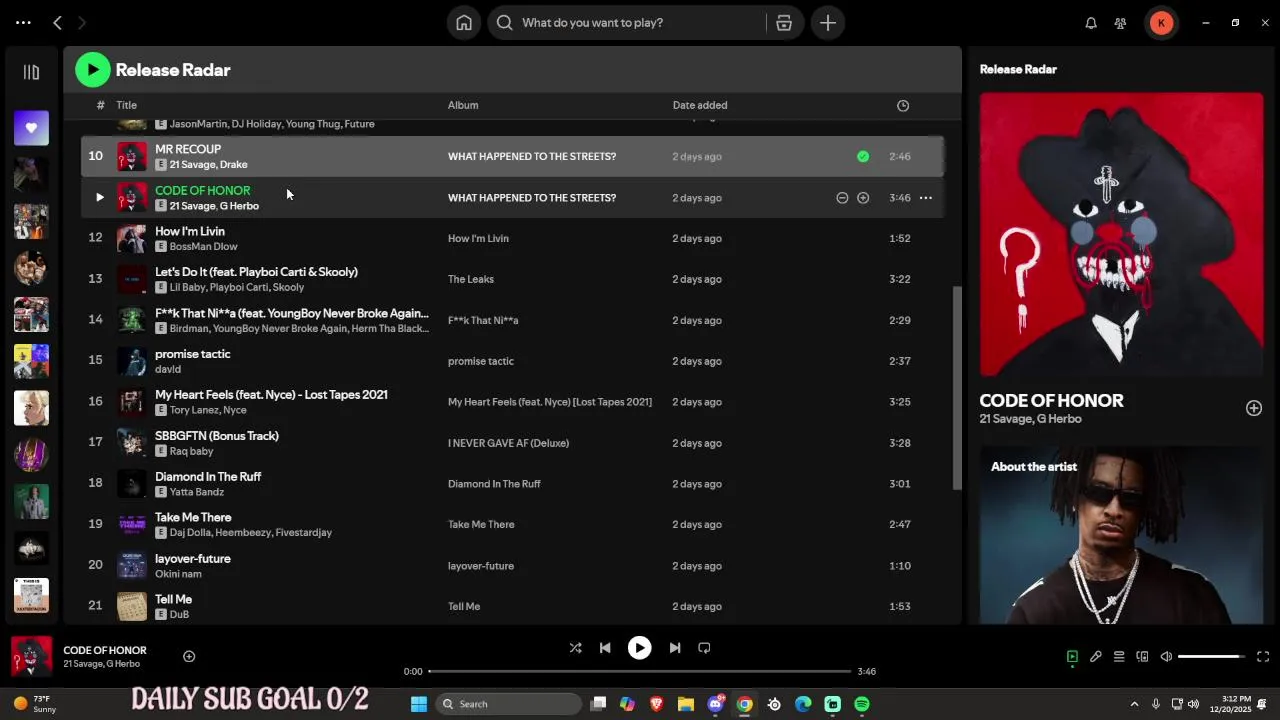Sort by the duration clock icon header
The width and height of the screenshot is (1280, 720).
click(x=903, y=105)
